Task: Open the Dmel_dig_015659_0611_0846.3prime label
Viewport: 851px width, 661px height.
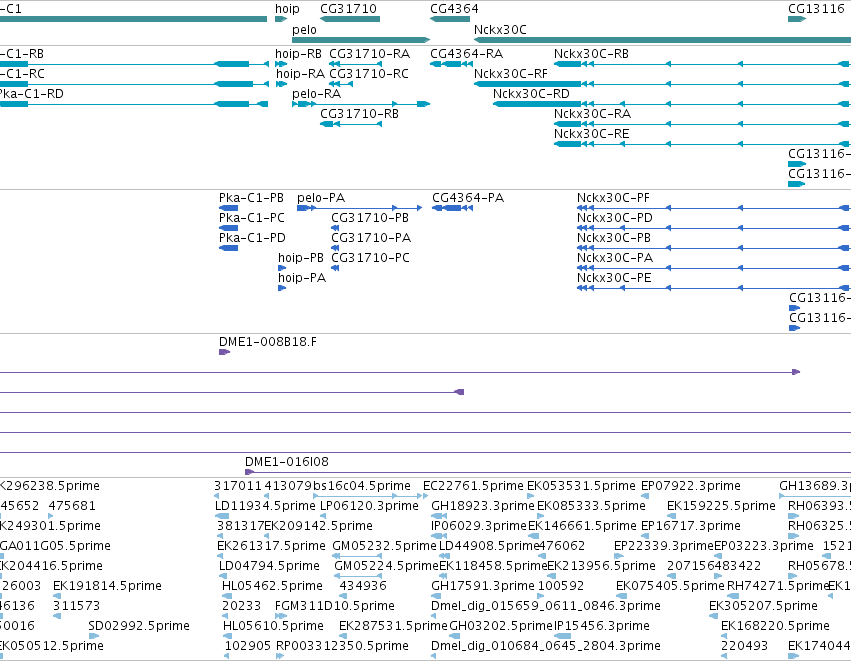Action: [x=545, y=606]
